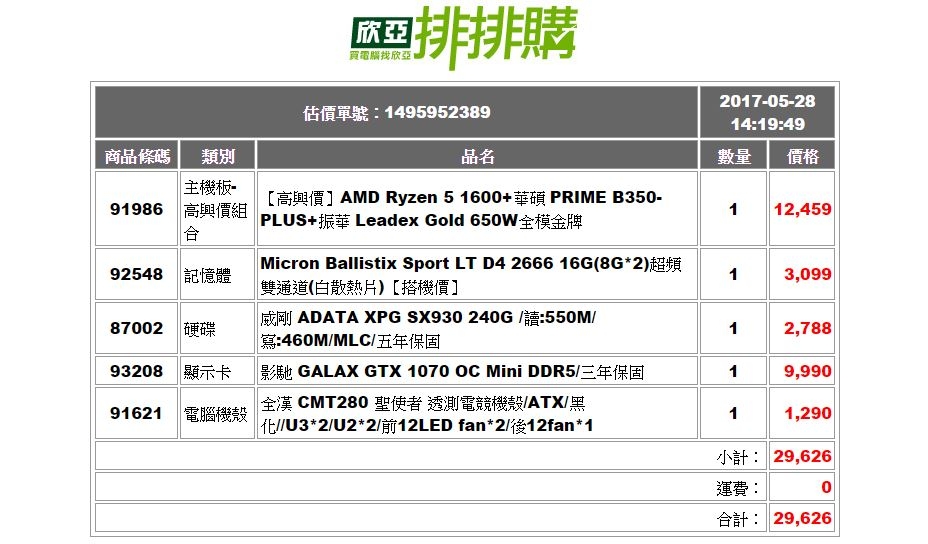
Task: Click the total amount beside 合計
Action: tap(803, 519)
